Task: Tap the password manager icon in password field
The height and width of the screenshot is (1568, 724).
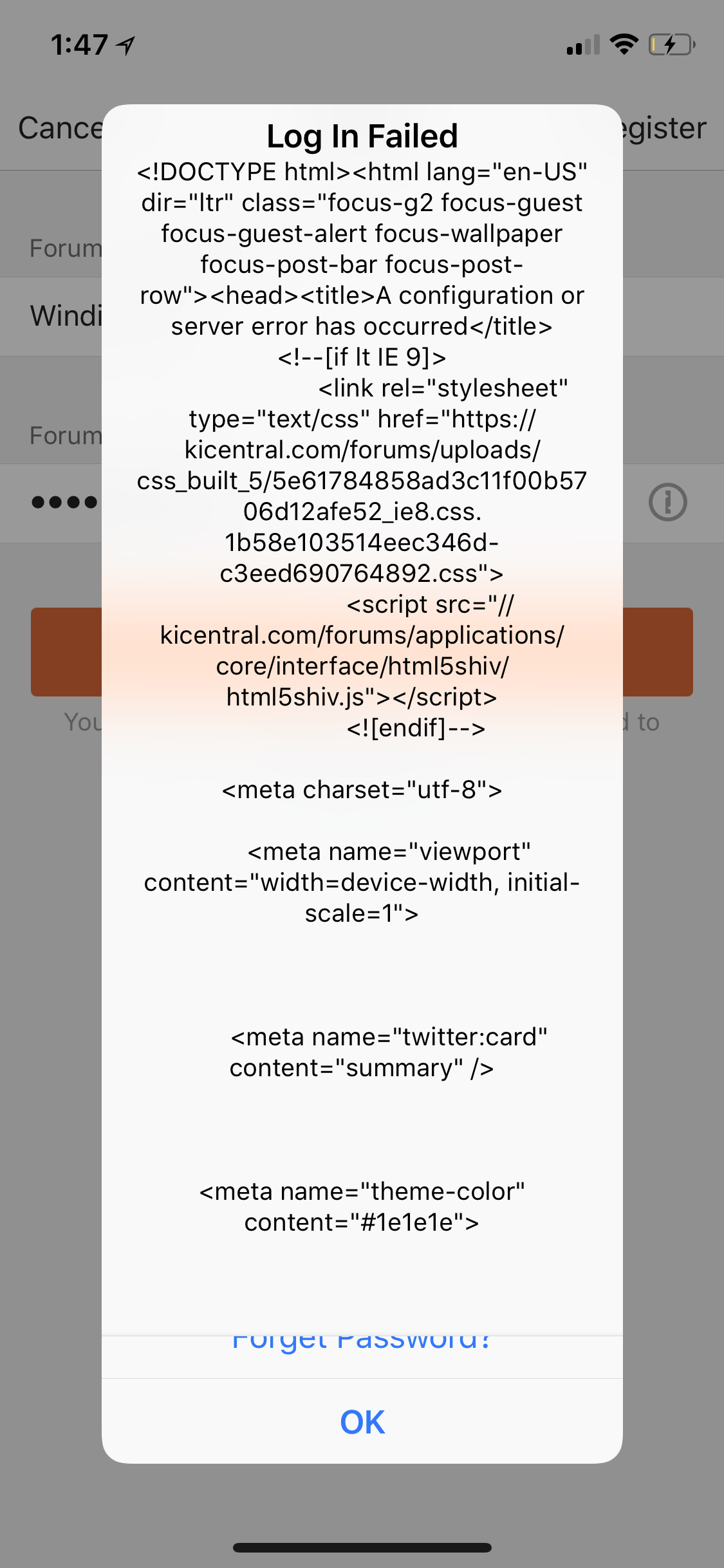Action: (667, 502)
